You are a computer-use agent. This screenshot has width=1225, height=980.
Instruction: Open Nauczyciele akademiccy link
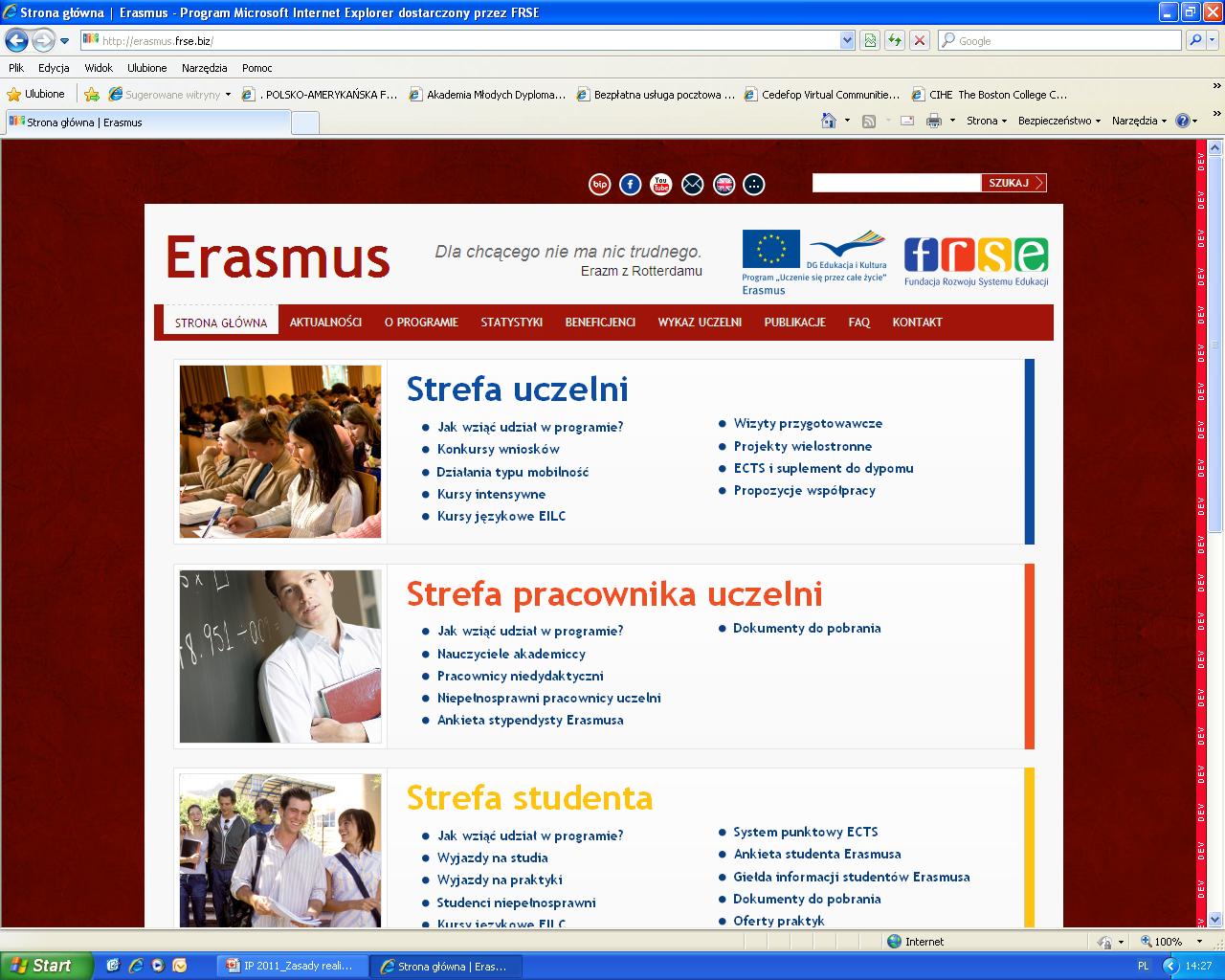(511, 654)
